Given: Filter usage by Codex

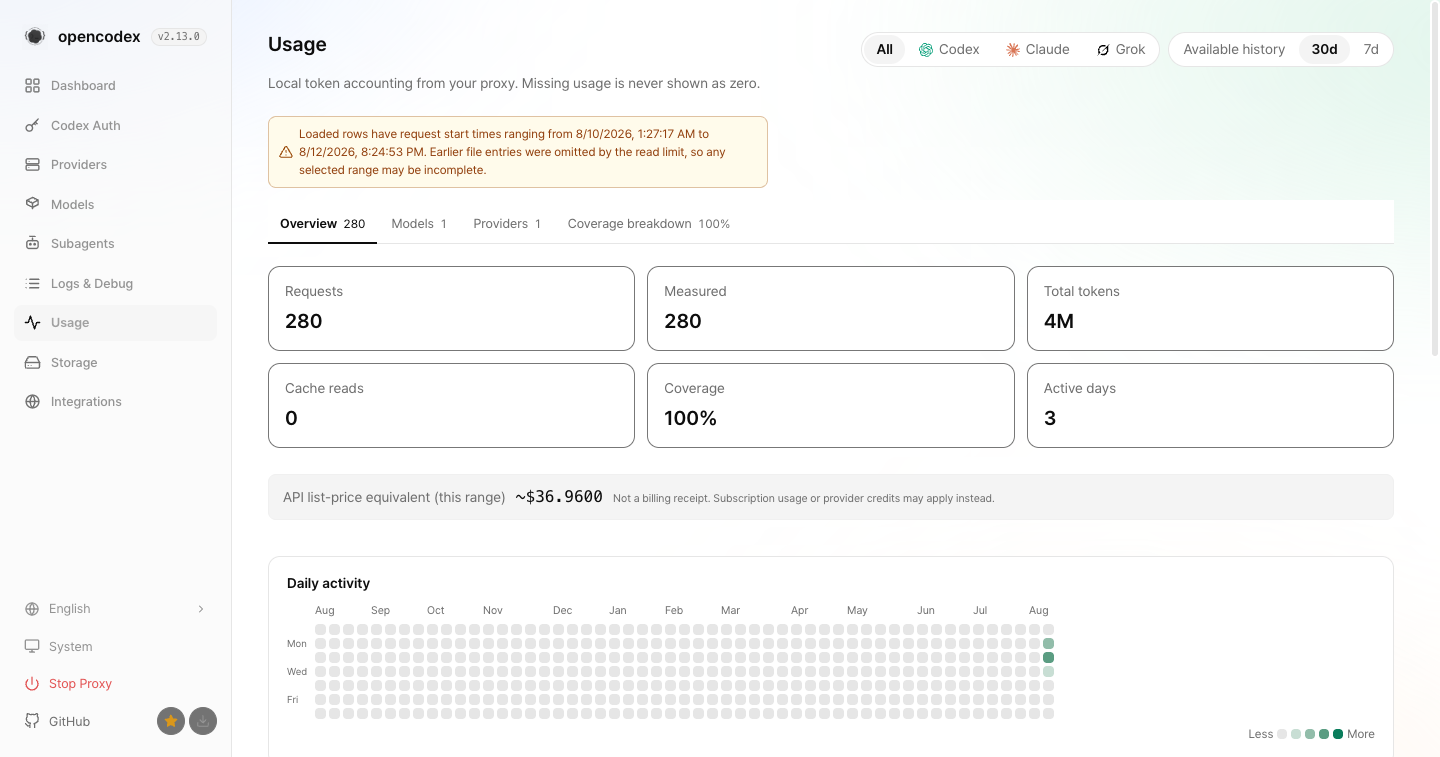Looking at the screenshot, I should (x=949, y=50).
